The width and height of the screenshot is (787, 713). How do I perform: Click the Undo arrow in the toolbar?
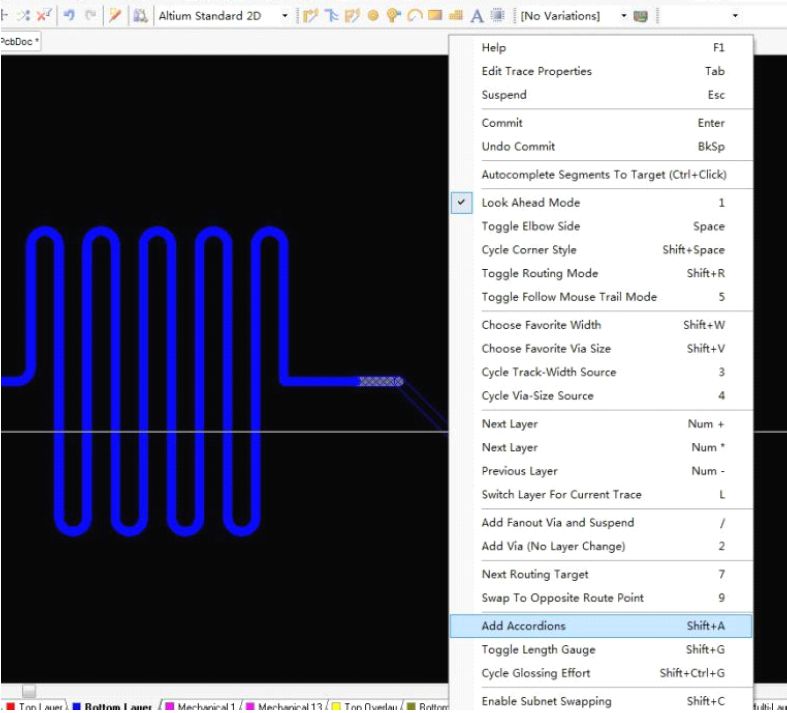coord(68,16)
